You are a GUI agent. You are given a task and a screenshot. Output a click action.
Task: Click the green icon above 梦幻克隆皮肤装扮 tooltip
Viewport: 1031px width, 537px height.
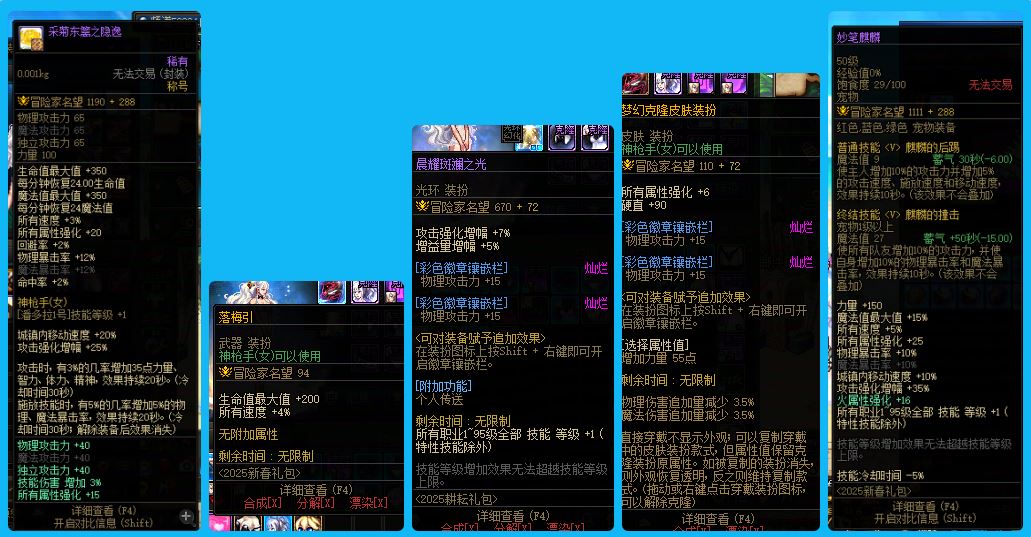coord(765,84)
